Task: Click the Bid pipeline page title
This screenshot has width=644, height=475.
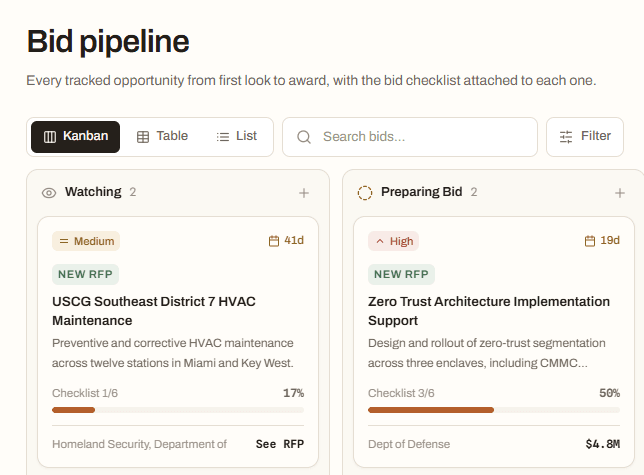Action: pos(108,42)
